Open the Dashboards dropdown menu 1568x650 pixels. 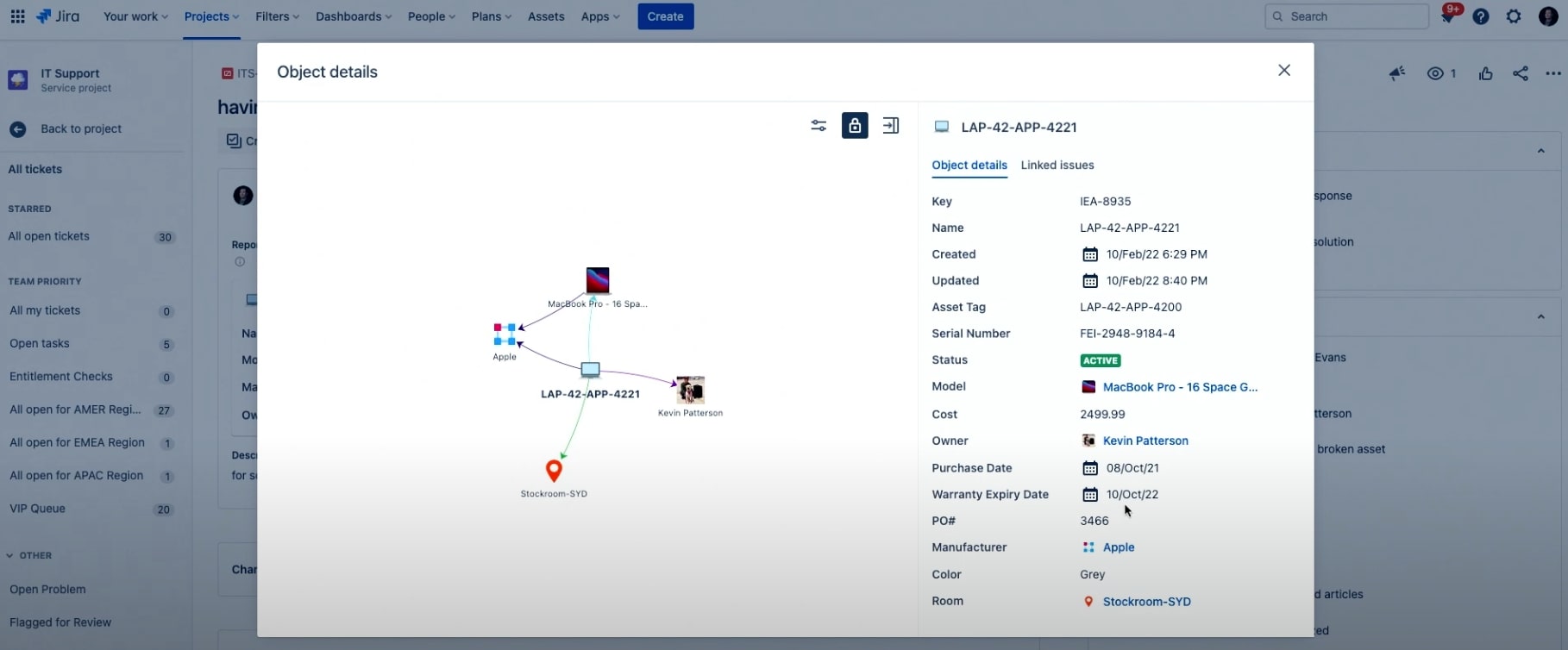(354, 16)
